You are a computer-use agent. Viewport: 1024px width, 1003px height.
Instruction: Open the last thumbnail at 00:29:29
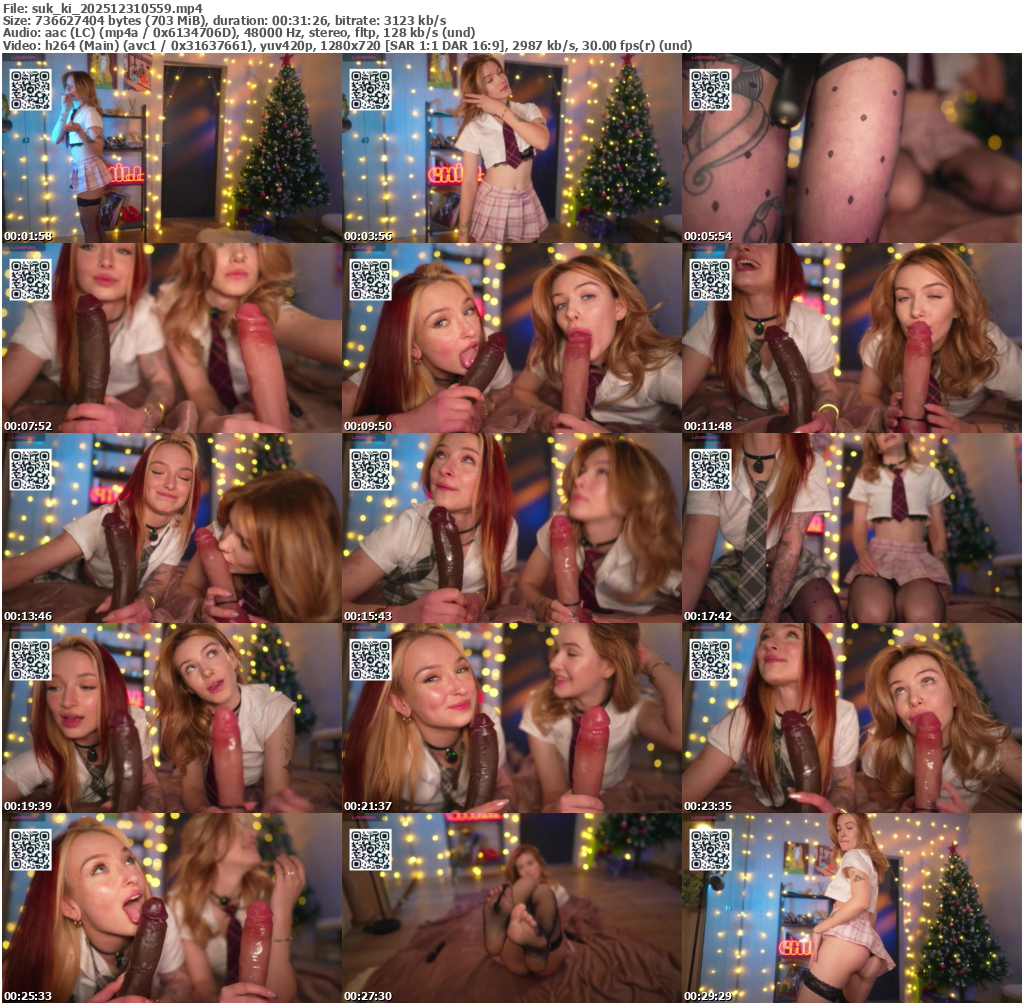(x=851, y=908)
